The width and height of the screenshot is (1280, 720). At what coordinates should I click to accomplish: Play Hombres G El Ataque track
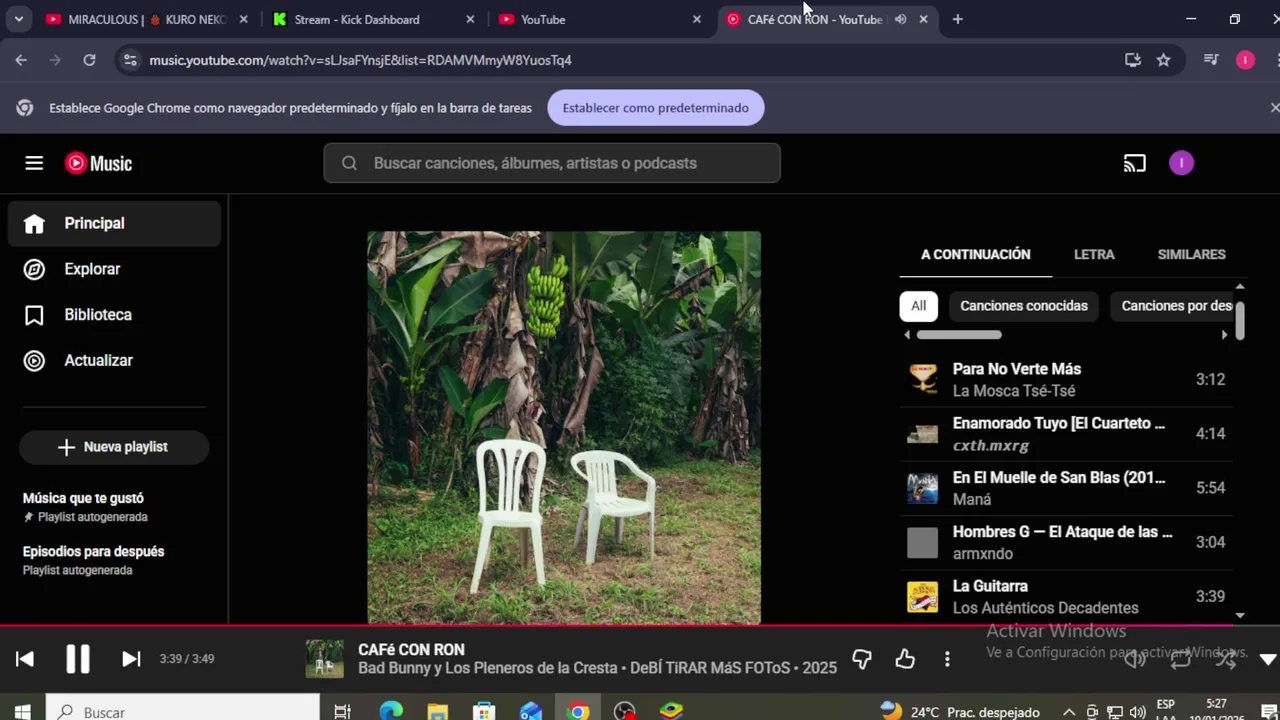[1066, 542]
